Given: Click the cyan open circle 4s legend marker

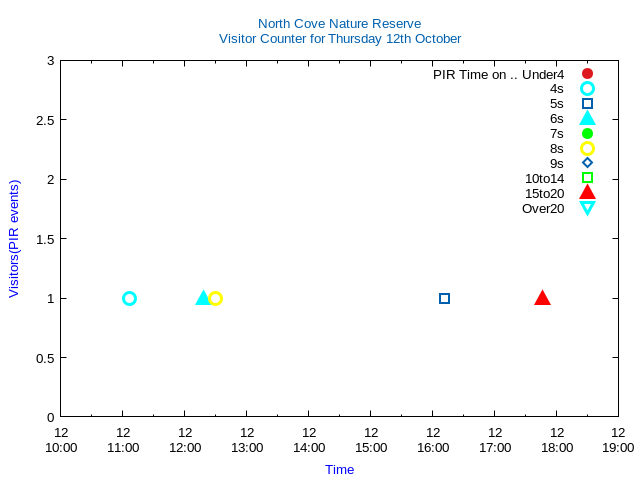Looking at the screenshot, I should (x=588, y=89).
